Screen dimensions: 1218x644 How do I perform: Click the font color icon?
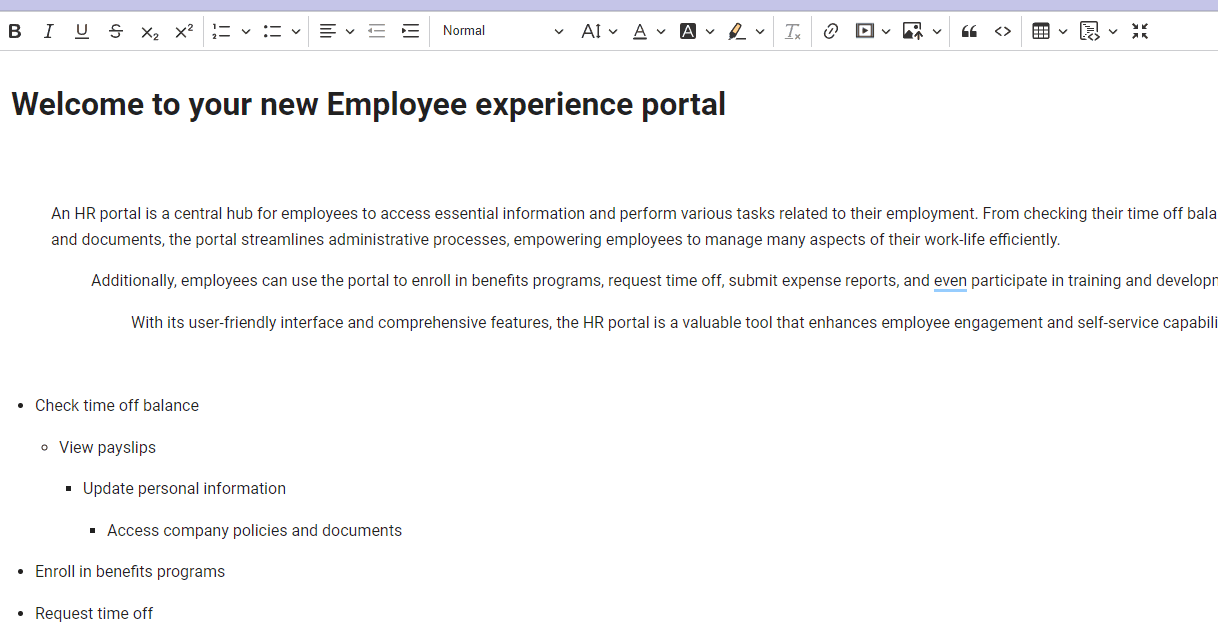640,31
